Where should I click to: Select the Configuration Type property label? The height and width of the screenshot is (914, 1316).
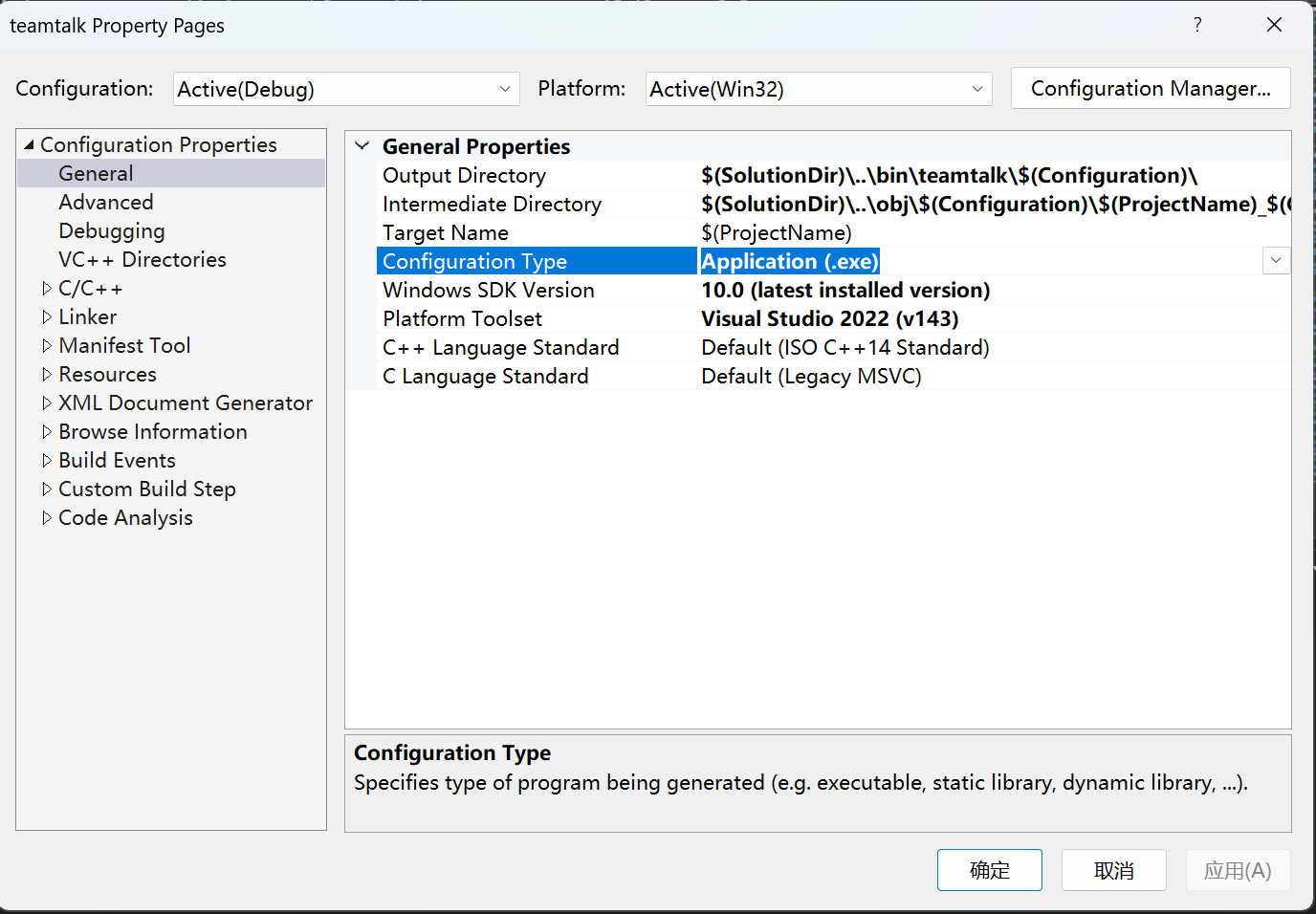tap(474, 261)
